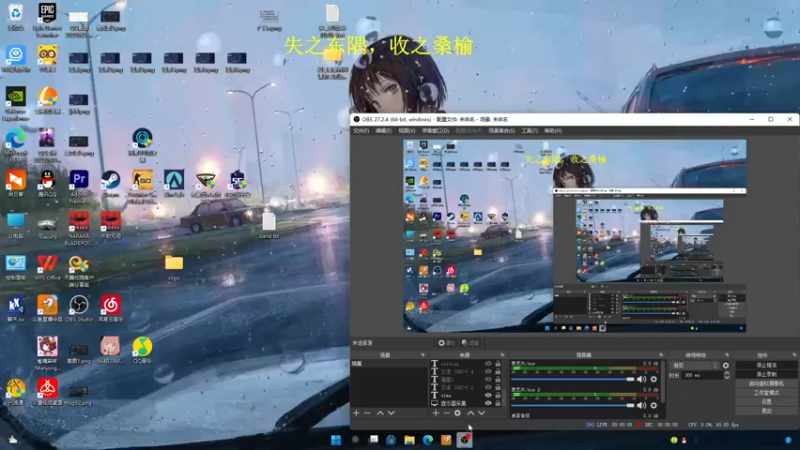Move source down in sources panel
This screenshot has height=450, width=800.
[x=482, y=413]
